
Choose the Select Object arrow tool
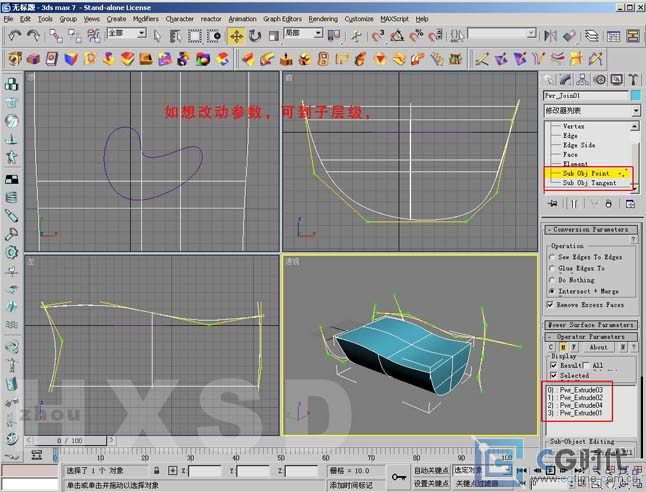(157, 36)
